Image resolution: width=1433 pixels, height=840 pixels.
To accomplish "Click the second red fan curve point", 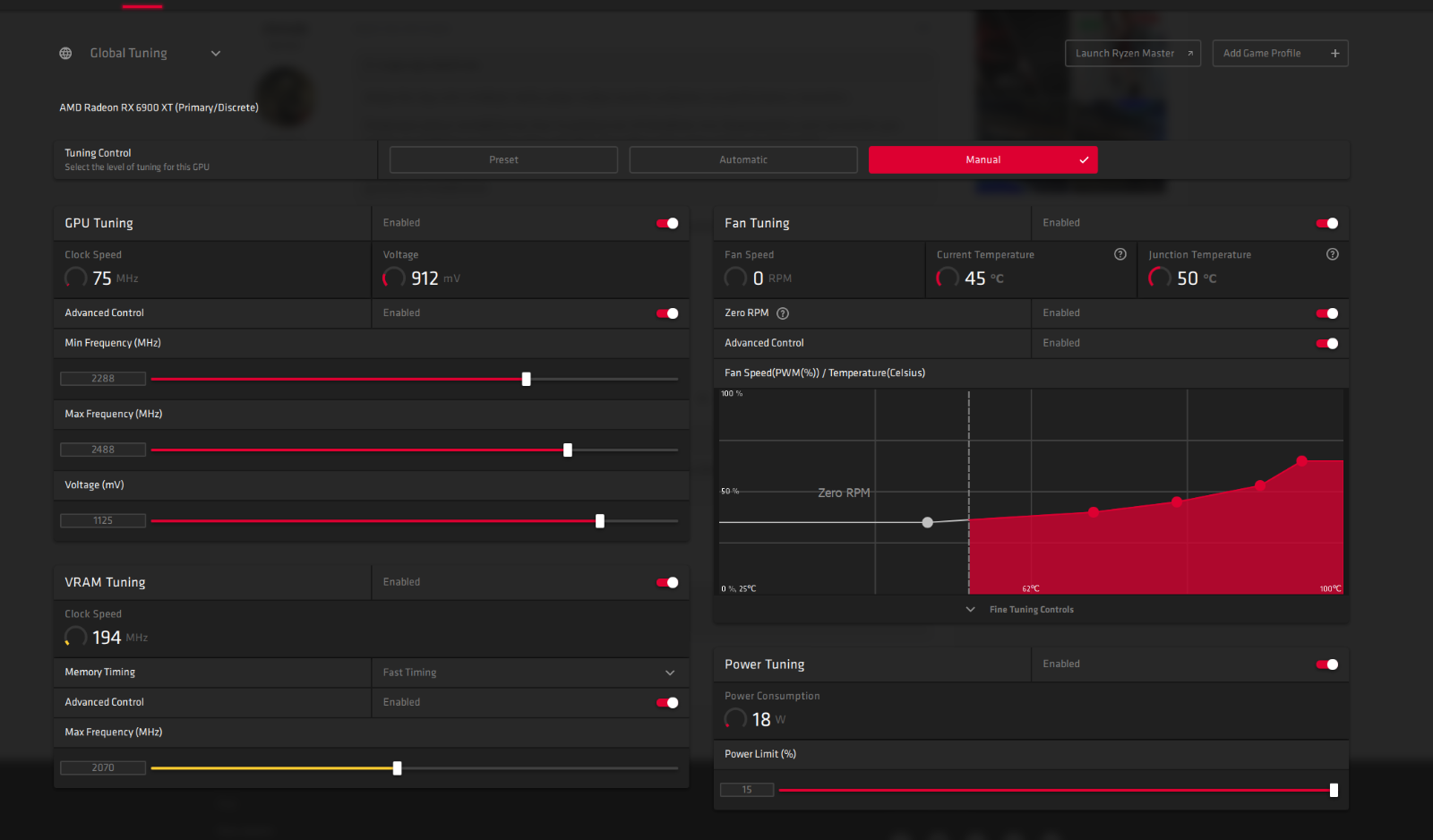I will tap(1177, 501).
